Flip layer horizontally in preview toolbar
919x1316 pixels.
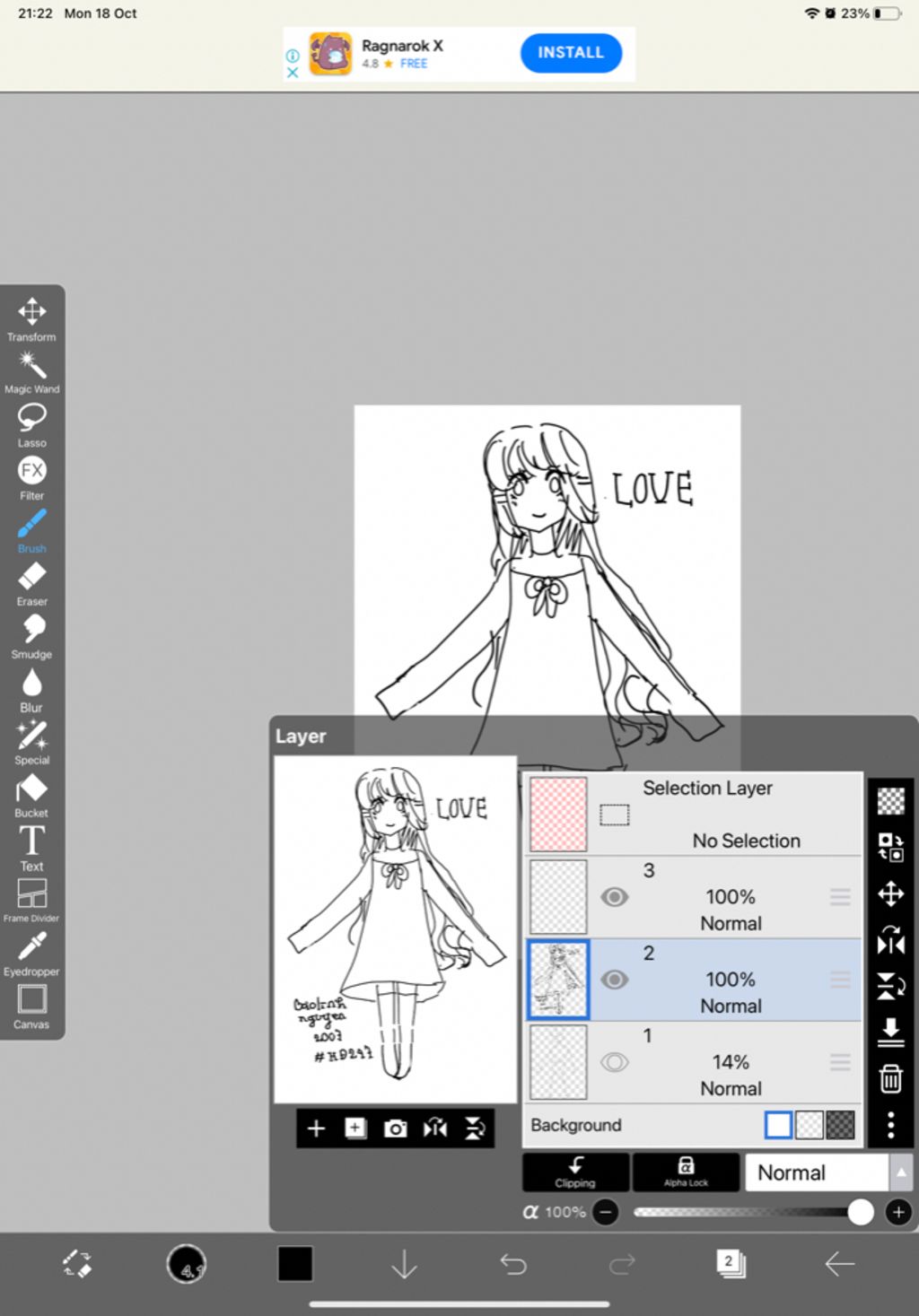[435, 1129]
